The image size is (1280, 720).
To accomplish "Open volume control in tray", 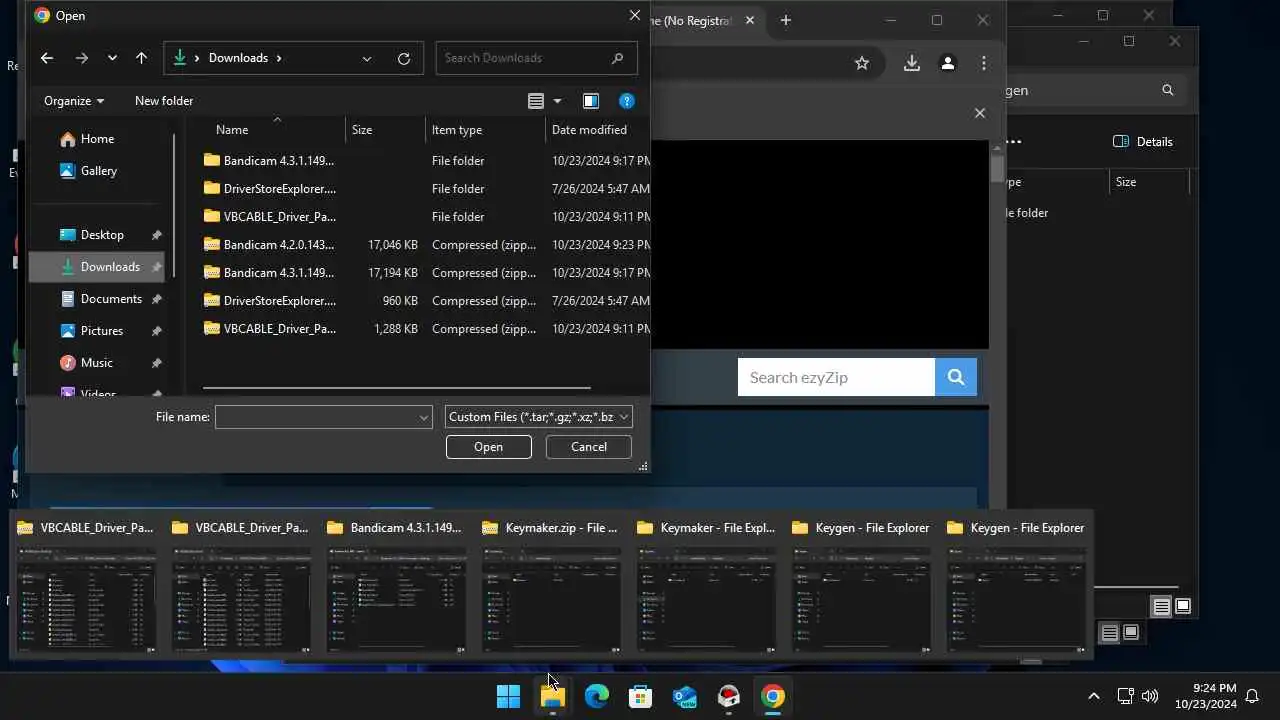I will pyautogui.click(x=1150, y=697).
